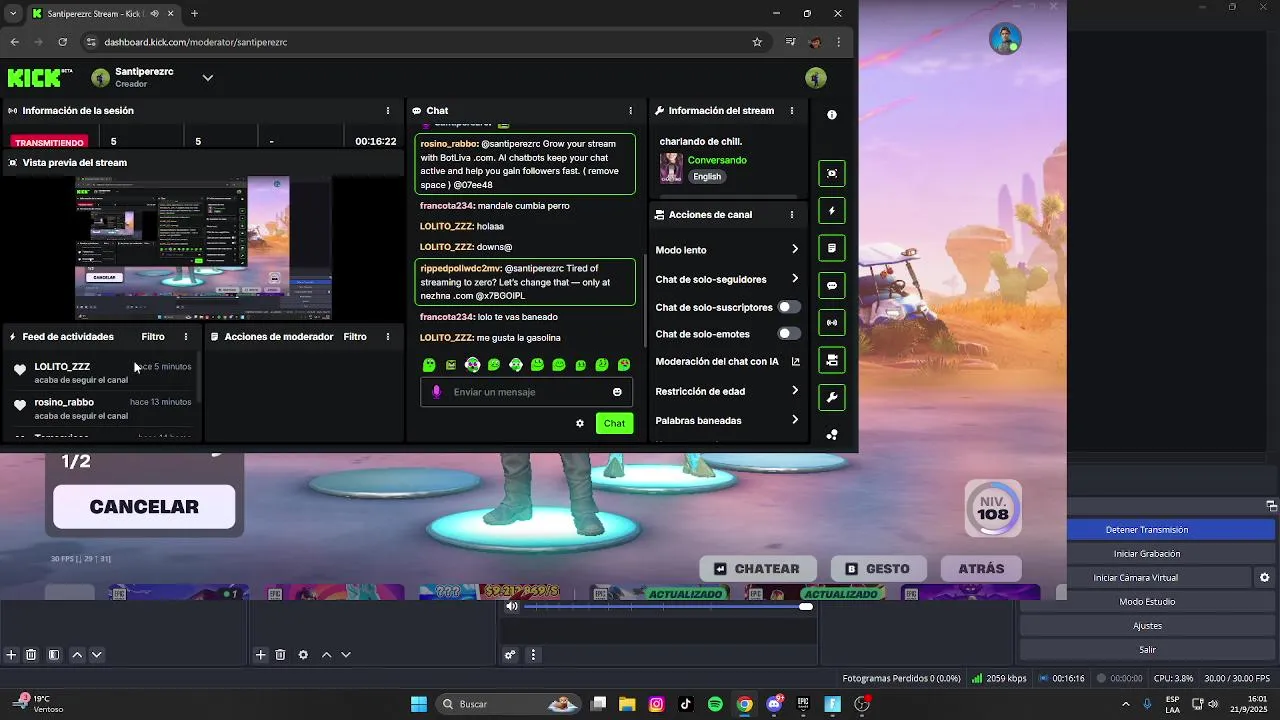Open Spotify from the taskbar
Image resolution: width=1280 pixels, height=720 pixels.
[715, 704]
